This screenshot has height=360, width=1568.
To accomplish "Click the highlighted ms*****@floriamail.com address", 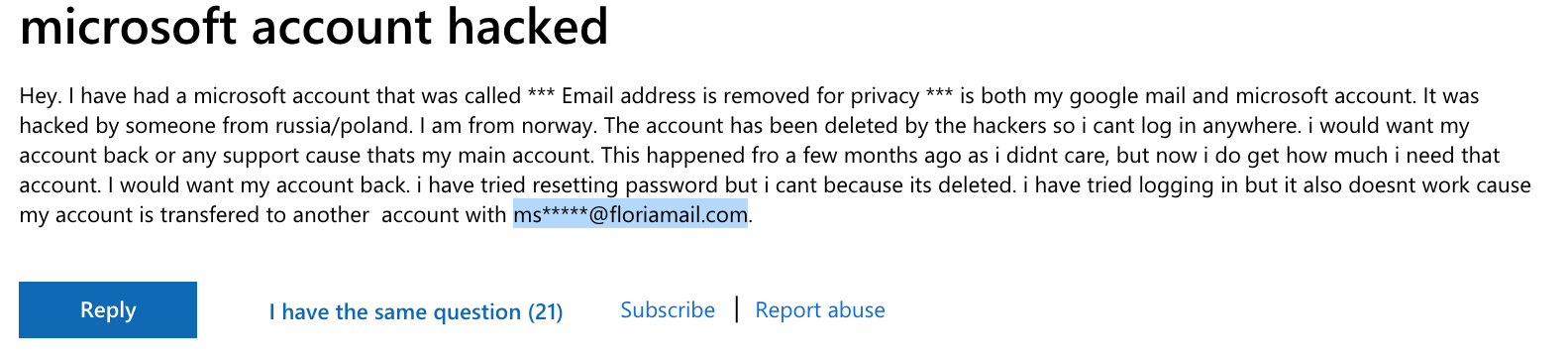I will [630, 215].
